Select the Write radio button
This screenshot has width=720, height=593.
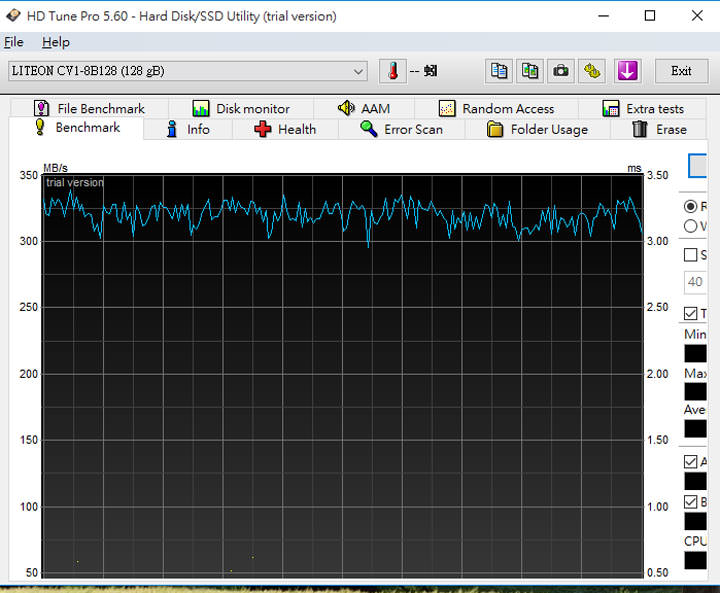click(691, 226)
